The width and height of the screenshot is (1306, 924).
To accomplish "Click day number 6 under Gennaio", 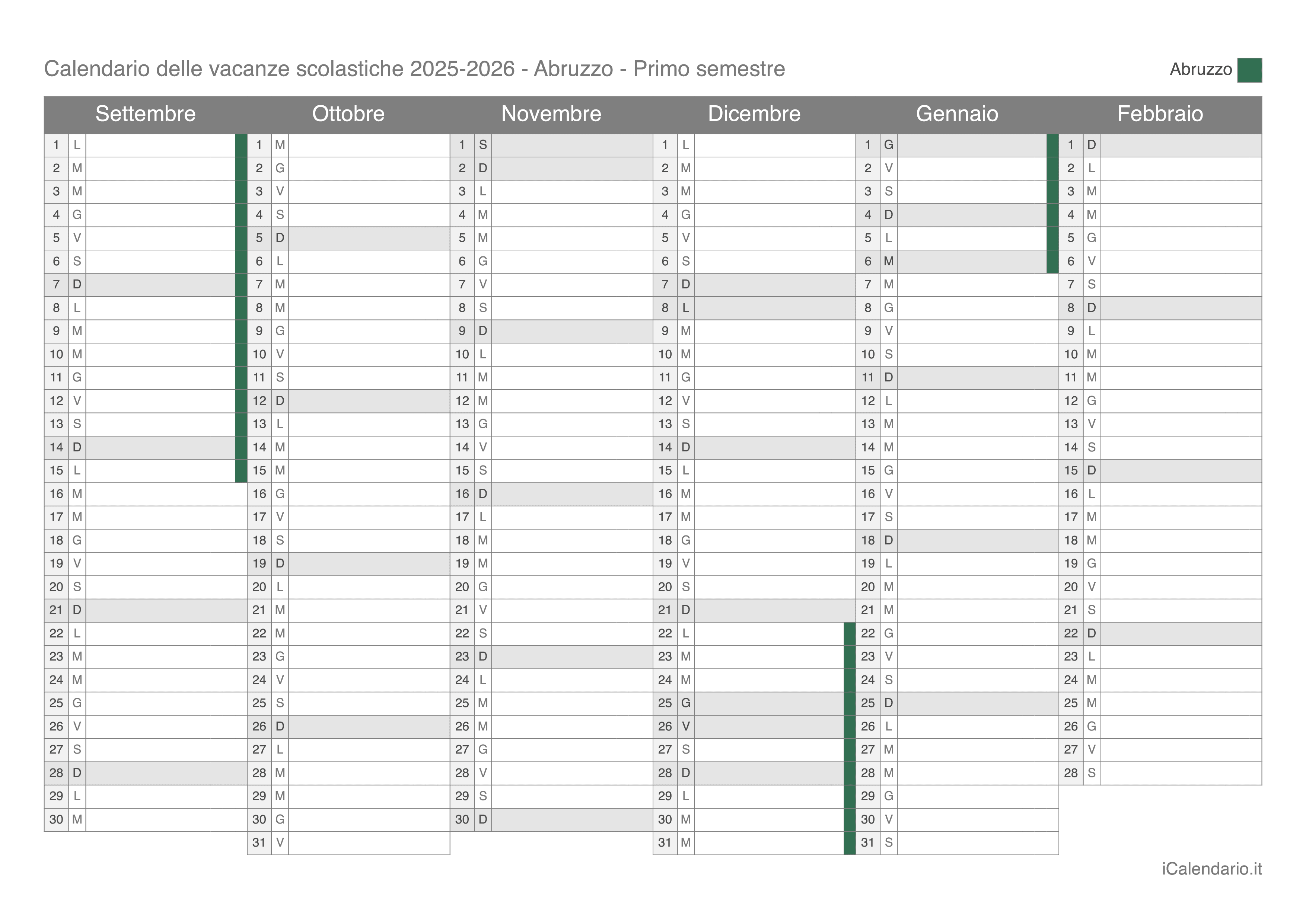I will click(x=868, y=261).
